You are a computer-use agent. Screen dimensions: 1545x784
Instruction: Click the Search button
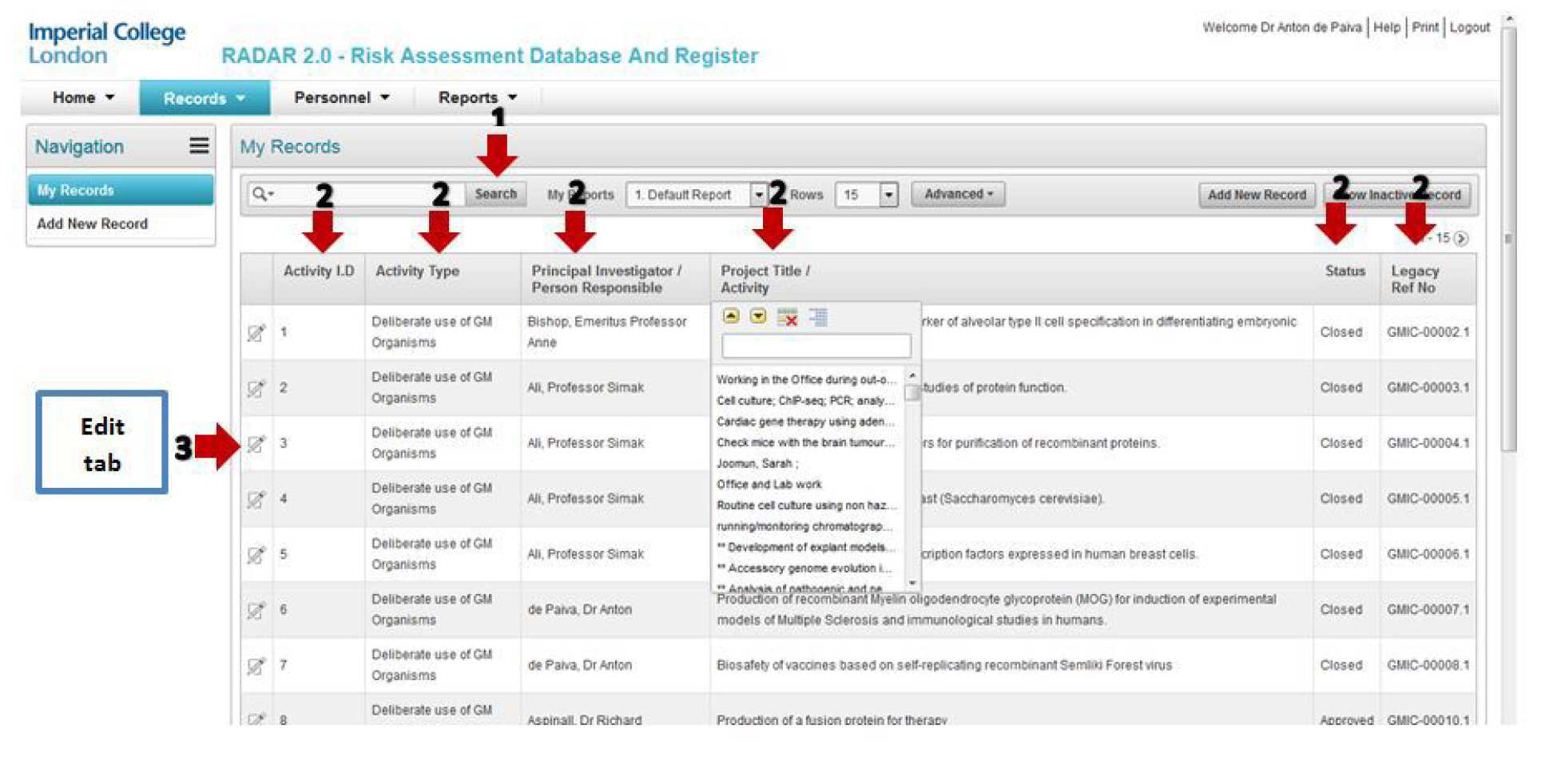tap(495, 194)
